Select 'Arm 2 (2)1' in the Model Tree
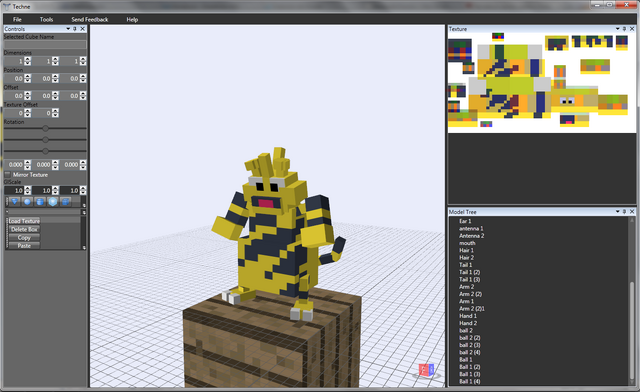This screenshot has width=640, height=392. pyautogui.click(x=472, y=309)
